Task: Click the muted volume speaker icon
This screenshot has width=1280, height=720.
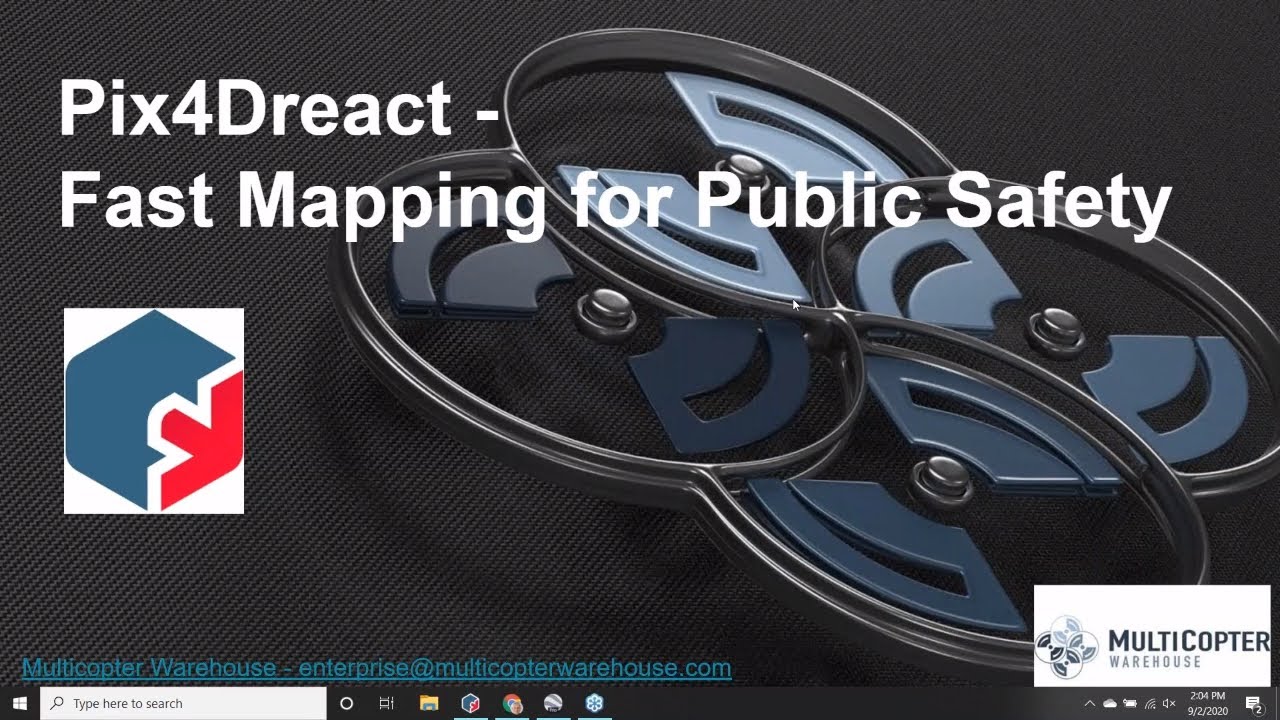Action: [1170, 703]
